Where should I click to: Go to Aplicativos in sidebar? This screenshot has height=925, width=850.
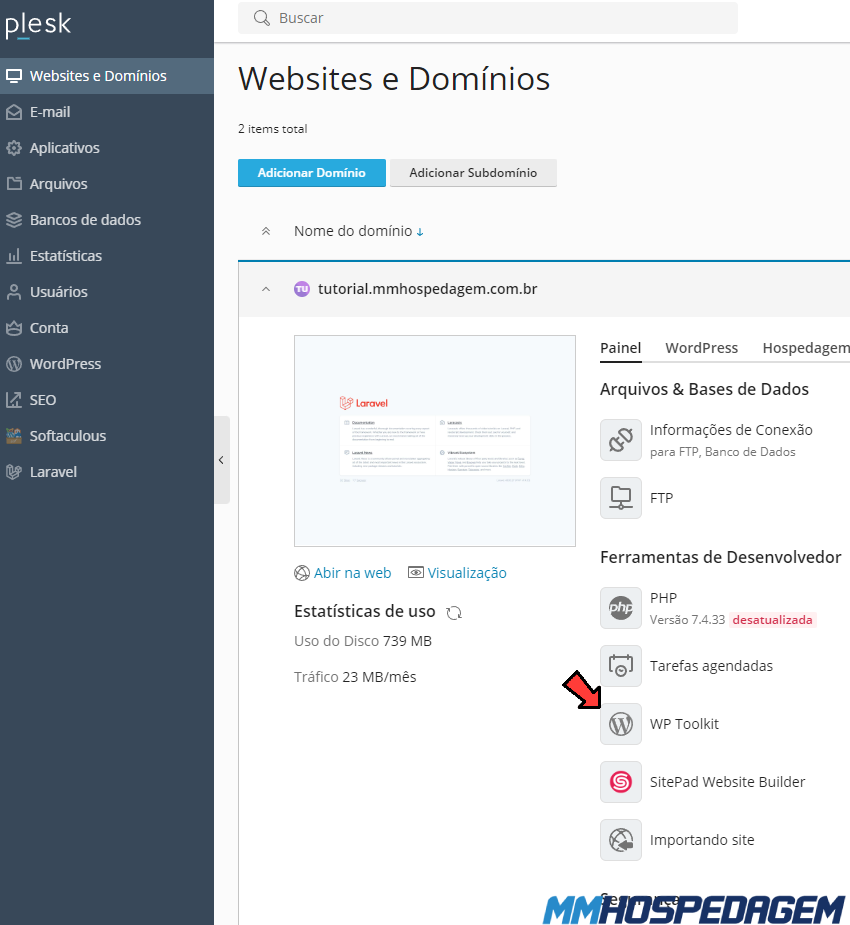(x=107, y=148)
